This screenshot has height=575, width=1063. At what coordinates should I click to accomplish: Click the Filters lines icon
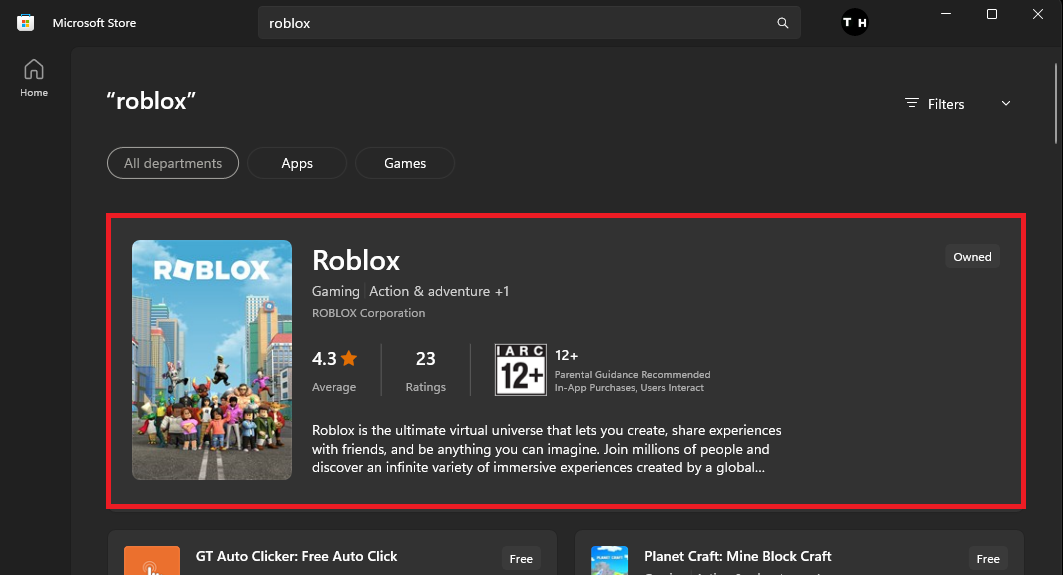tap(911, 104)
